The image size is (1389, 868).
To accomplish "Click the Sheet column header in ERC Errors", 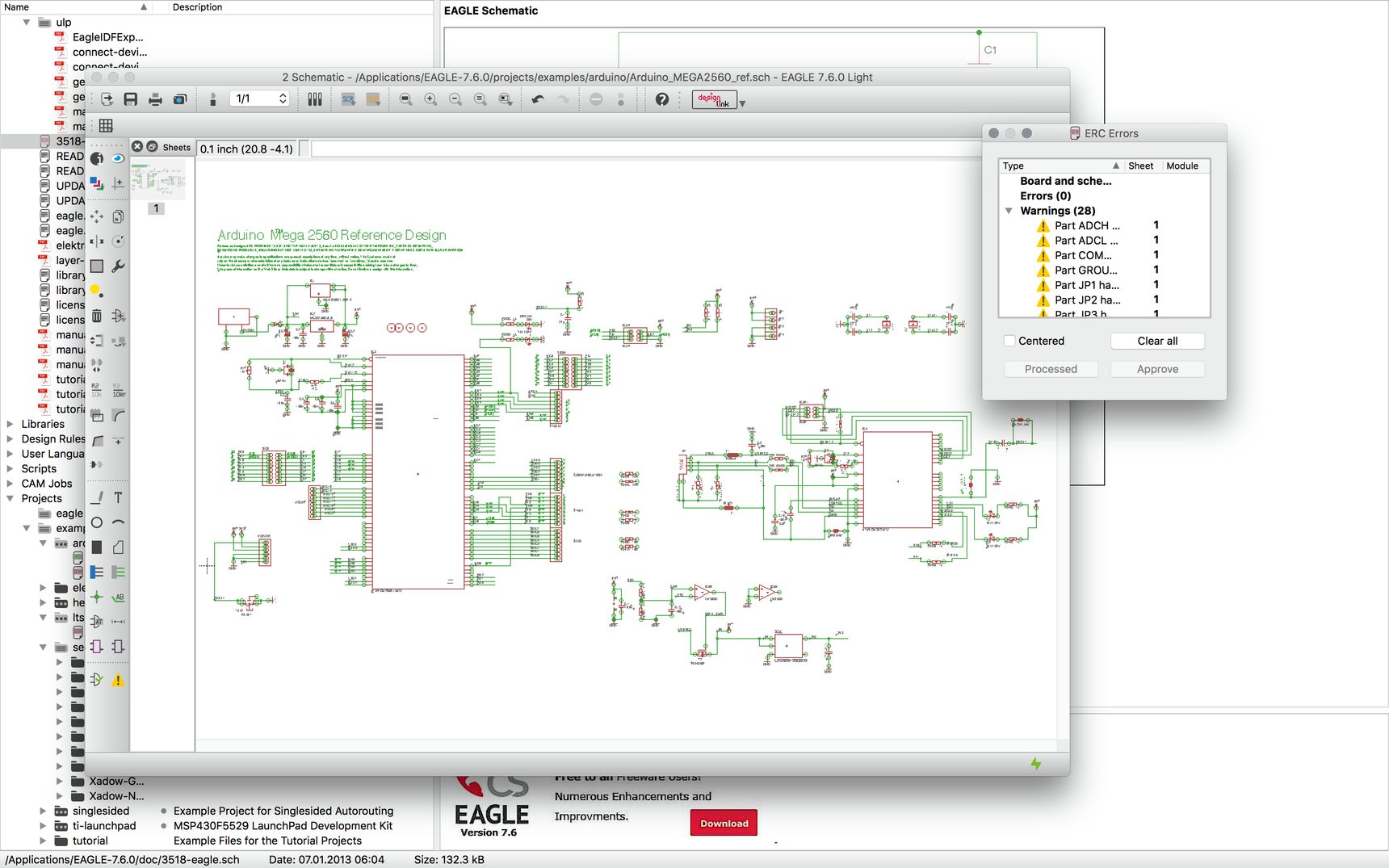I will coord(1142,166).
